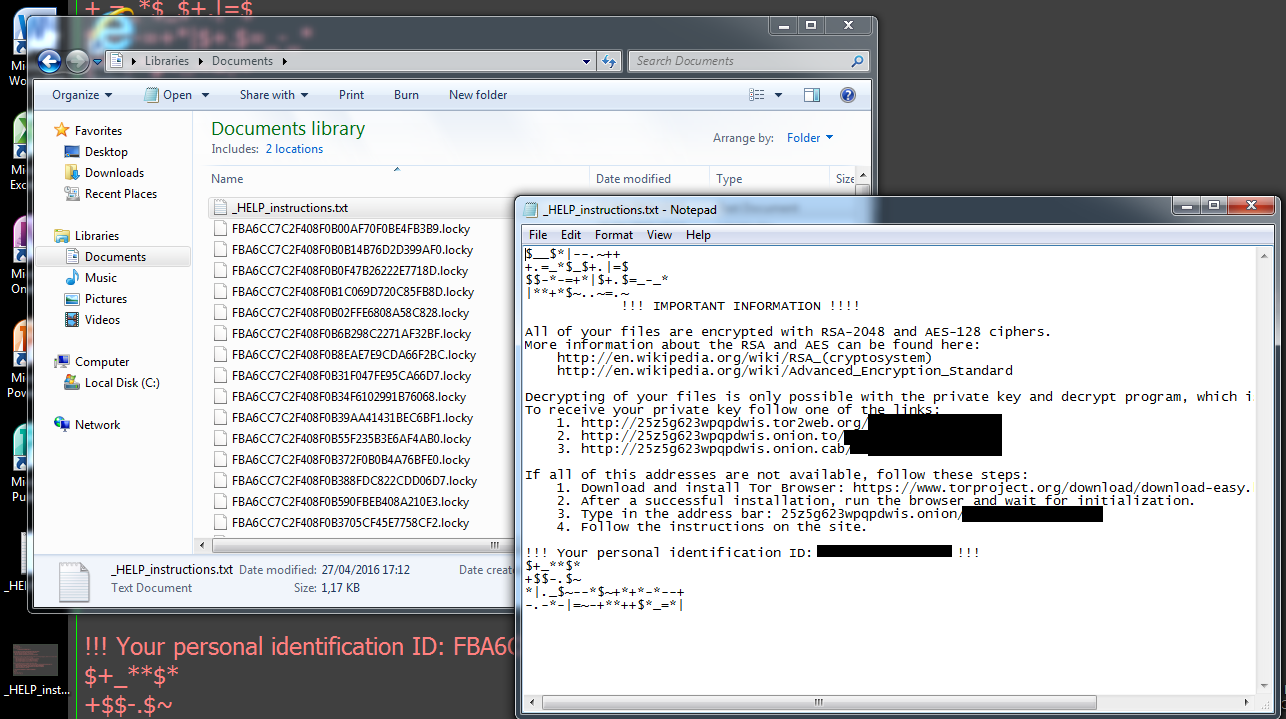Expand arrow after Documents in address bar

[285, 62]
